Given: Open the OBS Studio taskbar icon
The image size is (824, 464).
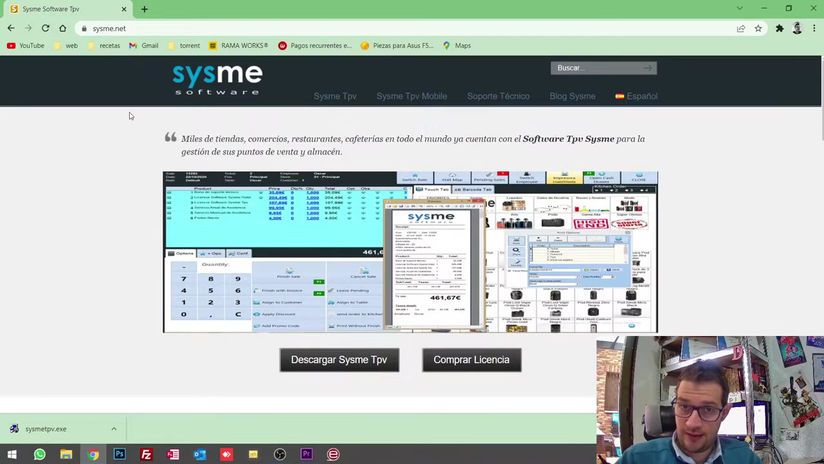Looking at the screenshot, I should point(280,454).
